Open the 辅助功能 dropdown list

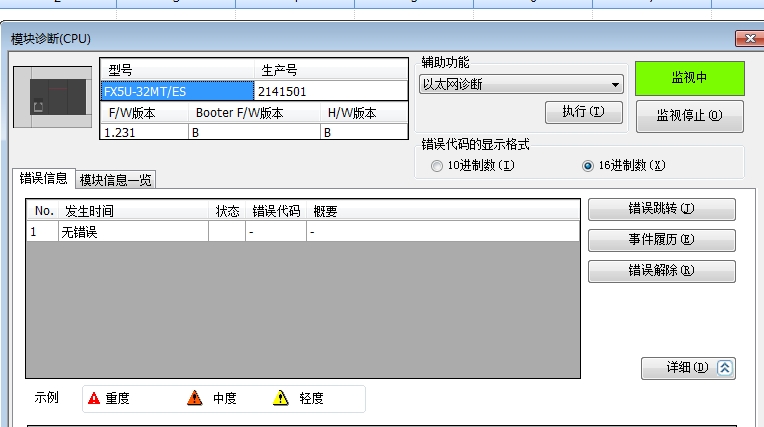616,85
